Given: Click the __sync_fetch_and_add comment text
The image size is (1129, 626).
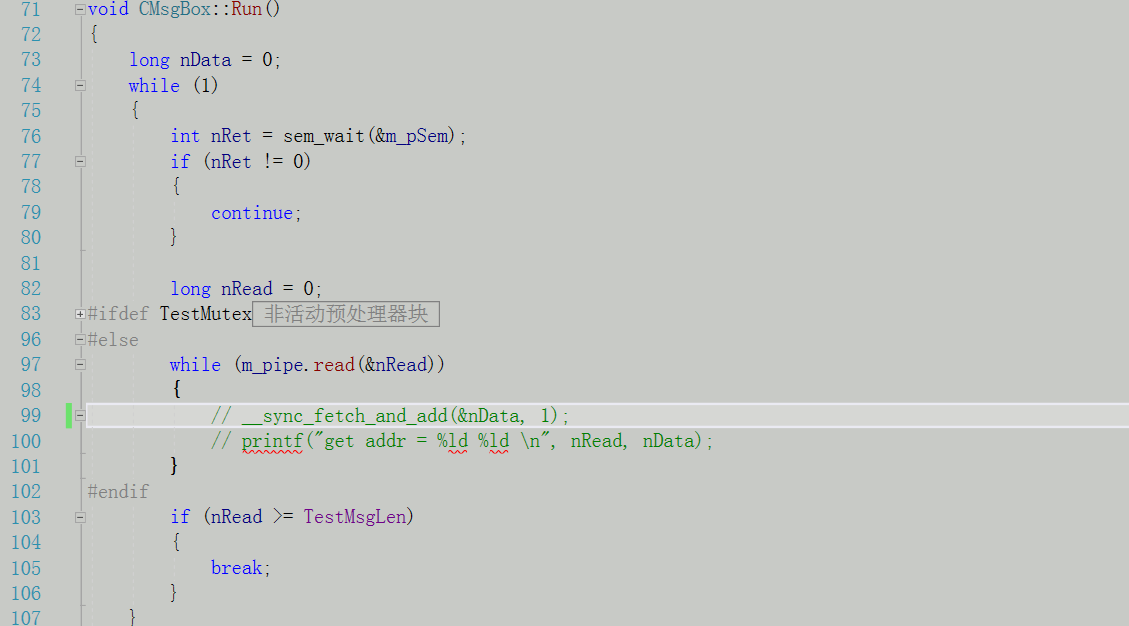Looking at the screenshot, I should (344, 416).
